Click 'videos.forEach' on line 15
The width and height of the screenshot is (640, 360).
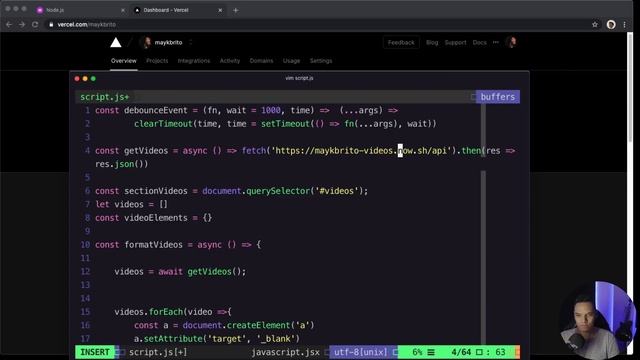(148, 312)
